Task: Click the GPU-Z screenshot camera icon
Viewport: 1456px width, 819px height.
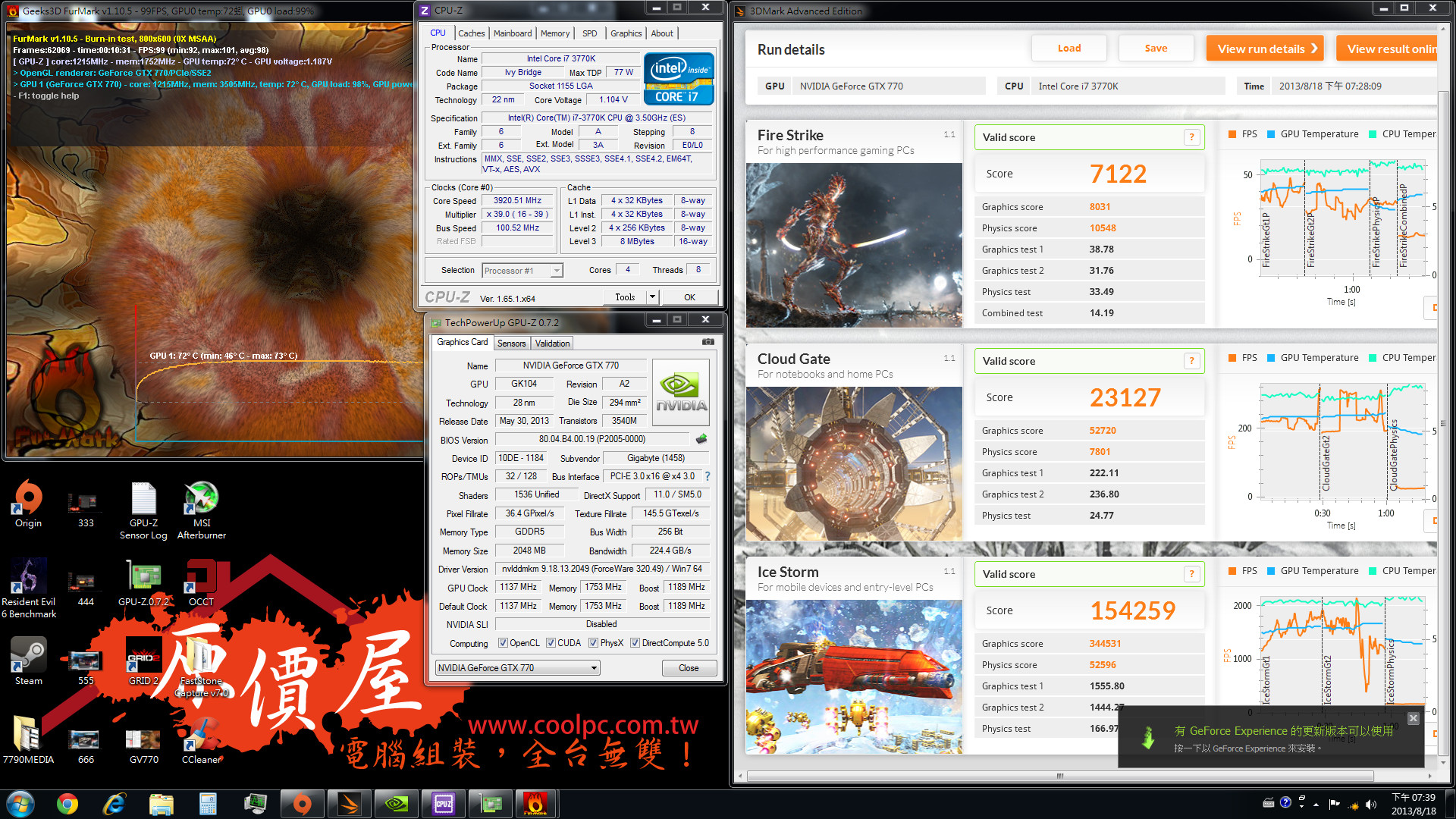Action: point(708,342)
